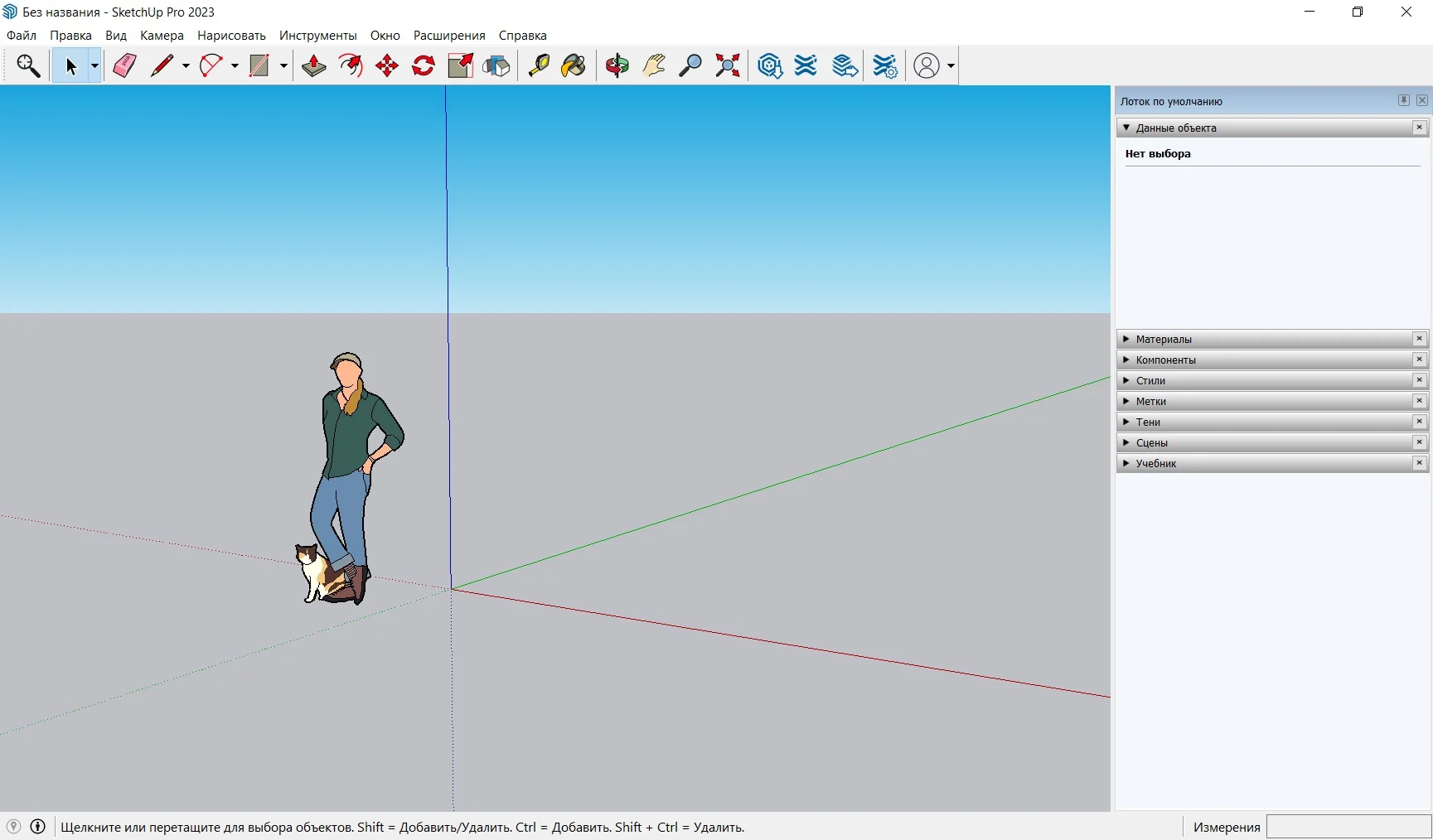Viewport: 1433px width, 840px height.
Task: Close the Тени panel
Action: point(1420,422)
